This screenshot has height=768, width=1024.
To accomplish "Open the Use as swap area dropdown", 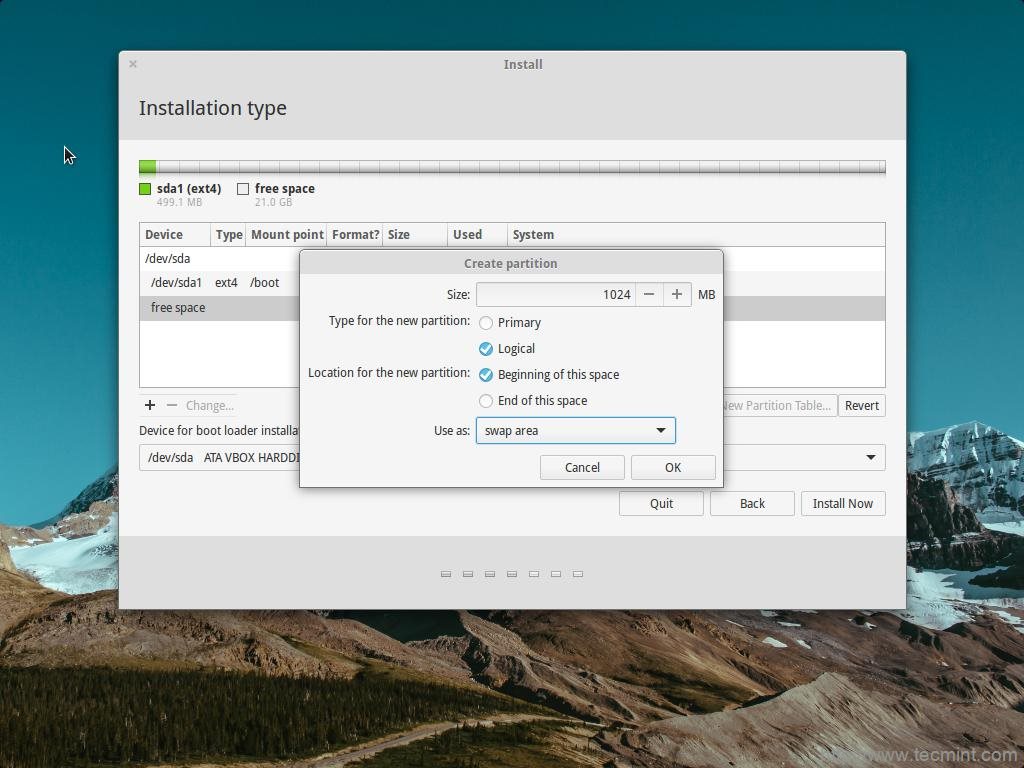I will 575,431.
